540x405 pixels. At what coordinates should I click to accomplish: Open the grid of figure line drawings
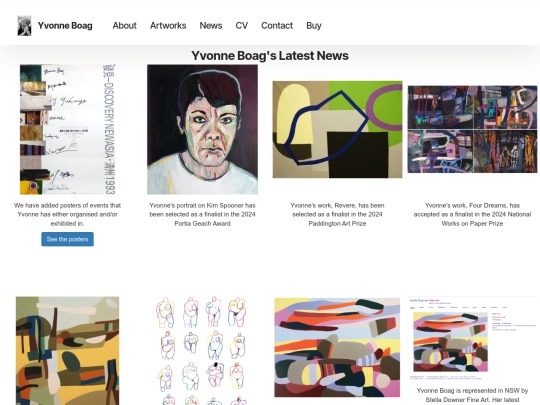point(202,351)
